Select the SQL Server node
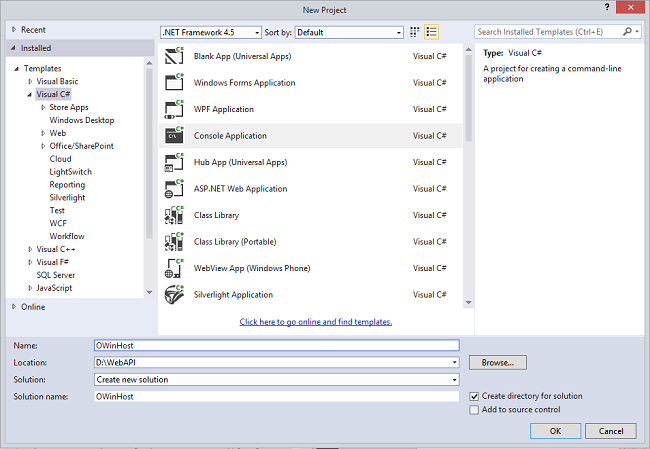Screen dimensions: 650x449 [56, 275]
